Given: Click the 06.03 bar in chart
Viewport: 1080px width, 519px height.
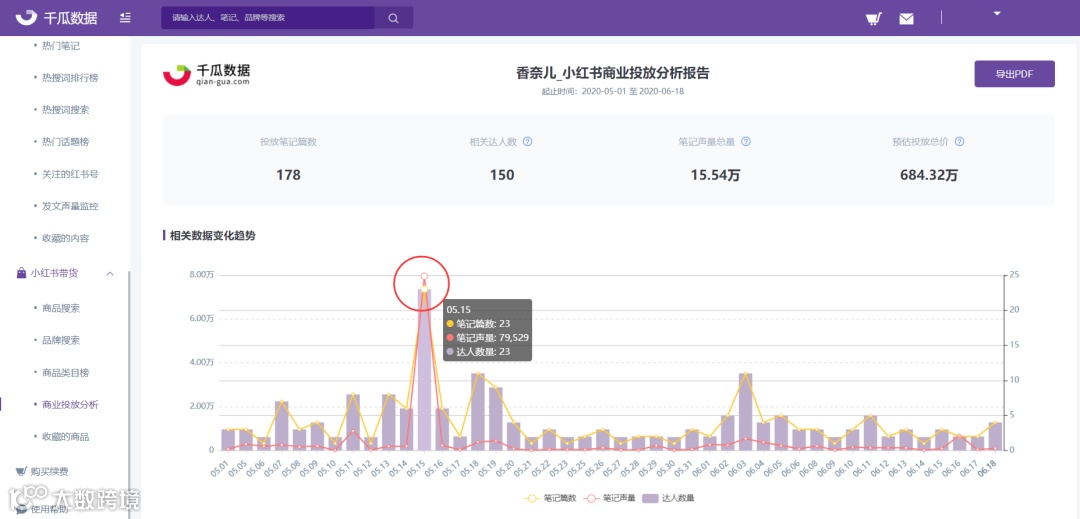Looking at the screenshot, I should pos(745,411).
